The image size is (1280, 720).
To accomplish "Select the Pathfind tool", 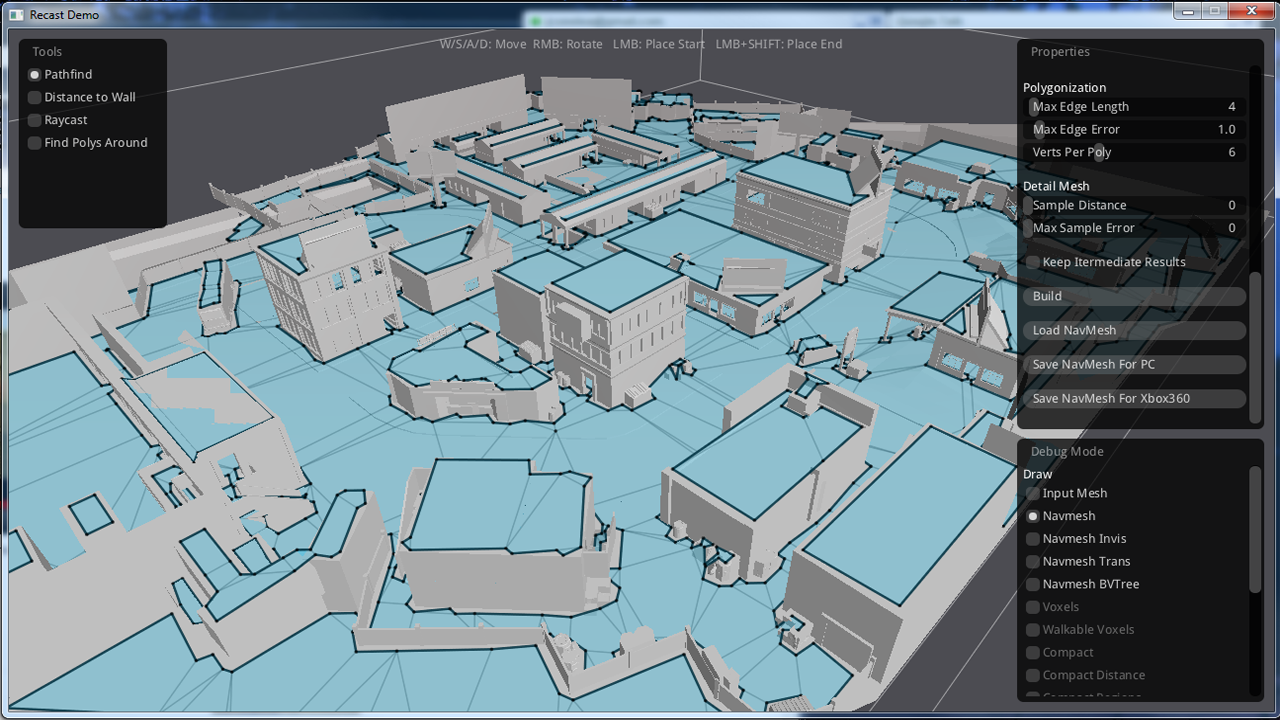I will 34,74.
